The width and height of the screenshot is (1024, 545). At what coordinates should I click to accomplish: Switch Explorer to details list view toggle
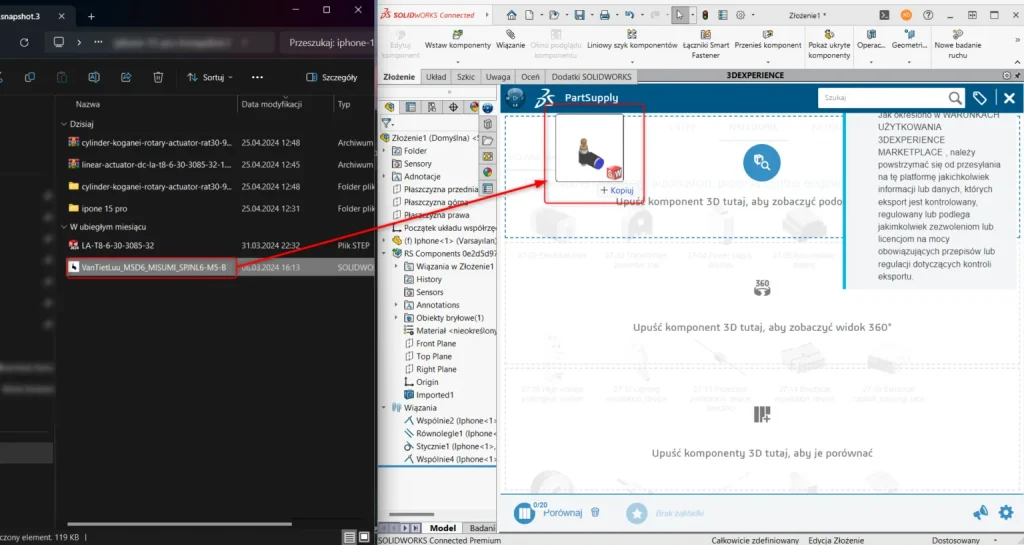(x=349, y=537)
